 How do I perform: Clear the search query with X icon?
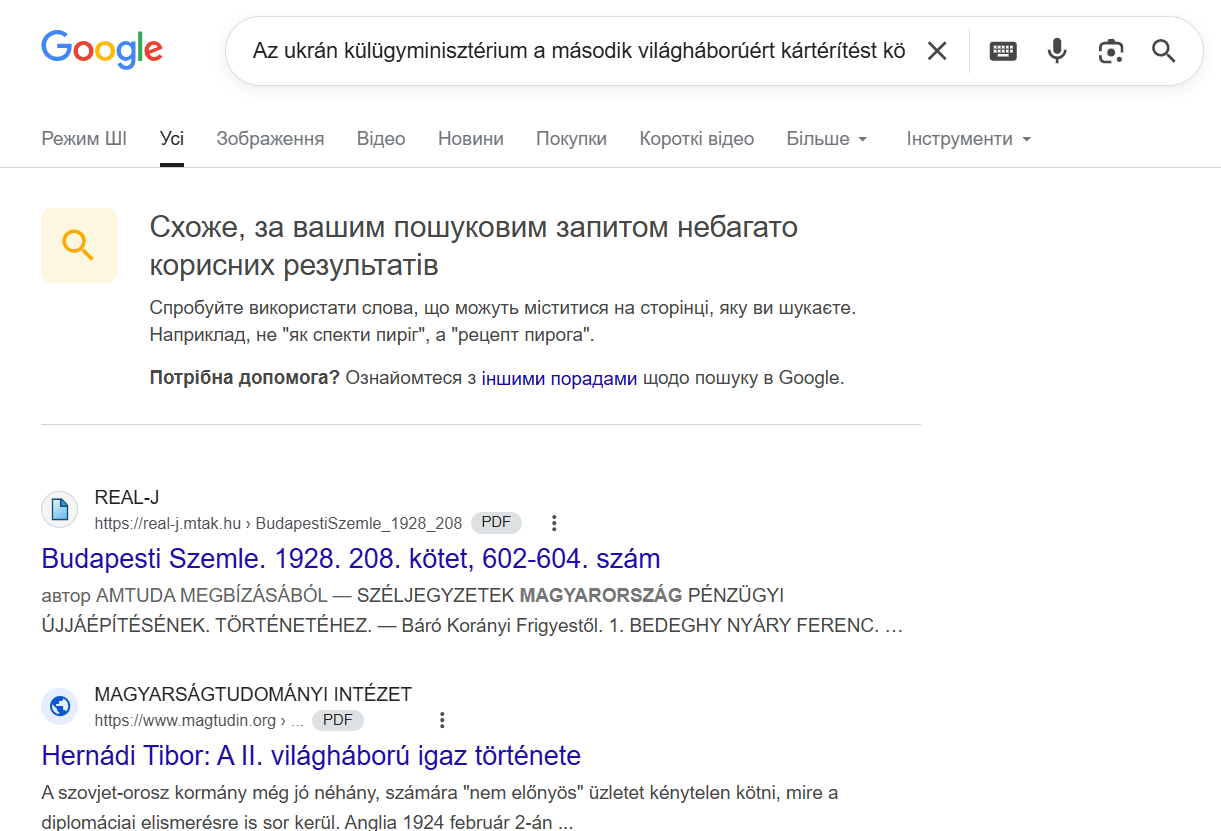pos(936,51)
